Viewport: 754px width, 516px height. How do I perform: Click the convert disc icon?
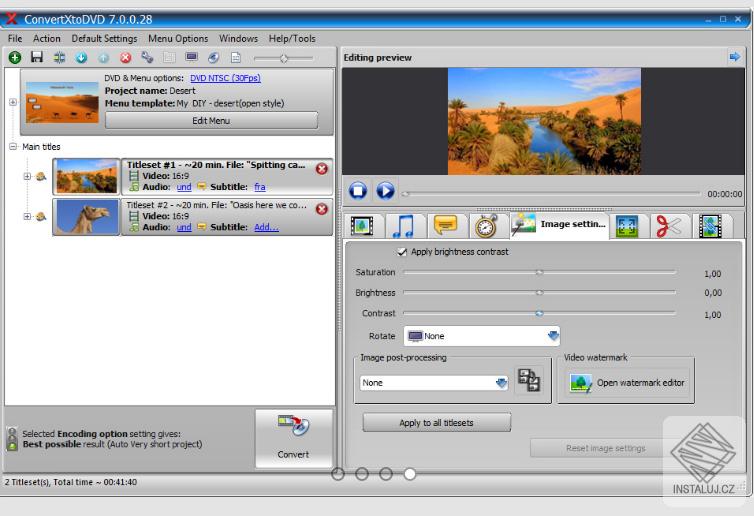pos(294,426)
